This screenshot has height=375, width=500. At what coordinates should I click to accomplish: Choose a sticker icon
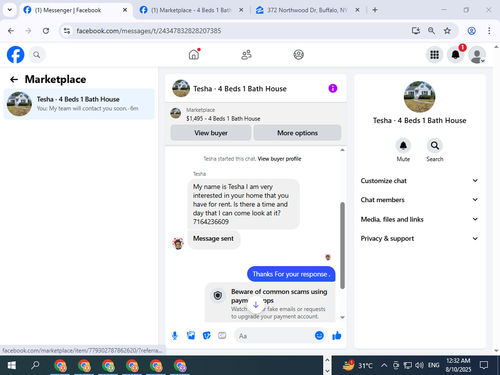(x=207, y=336)
